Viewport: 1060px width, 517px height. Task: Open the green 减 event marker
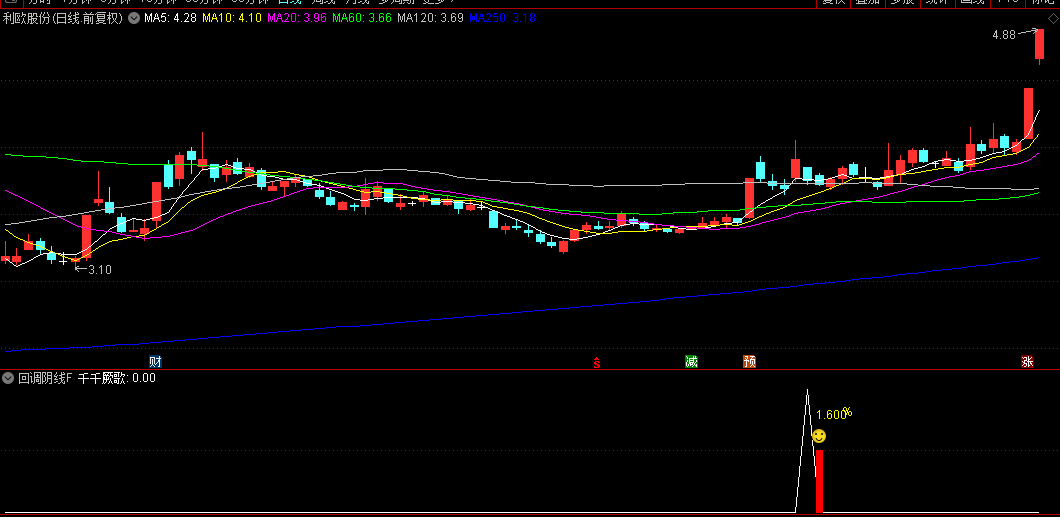[691, 362]
